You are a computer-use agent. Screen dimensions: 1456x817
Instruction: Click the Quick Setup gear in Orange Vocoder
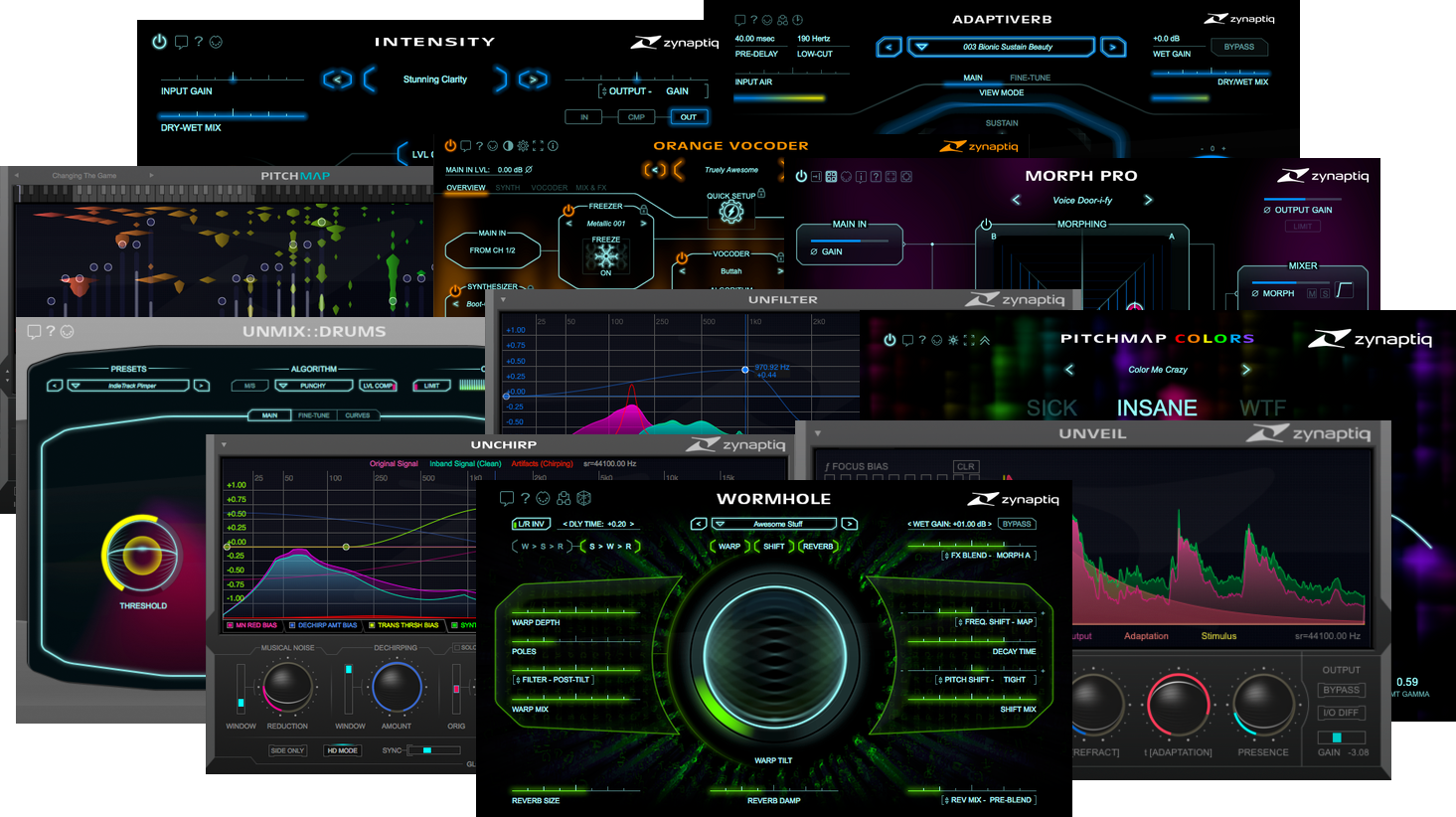[731, 212]
